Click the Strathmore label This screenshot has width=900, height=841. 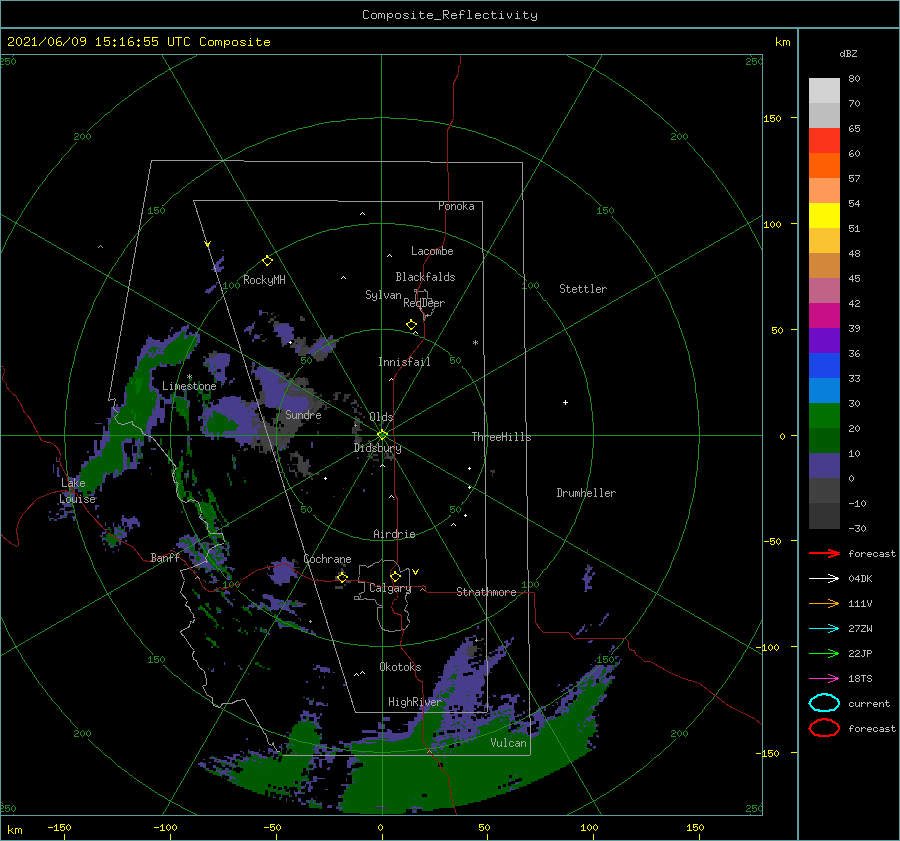(486, 592)
